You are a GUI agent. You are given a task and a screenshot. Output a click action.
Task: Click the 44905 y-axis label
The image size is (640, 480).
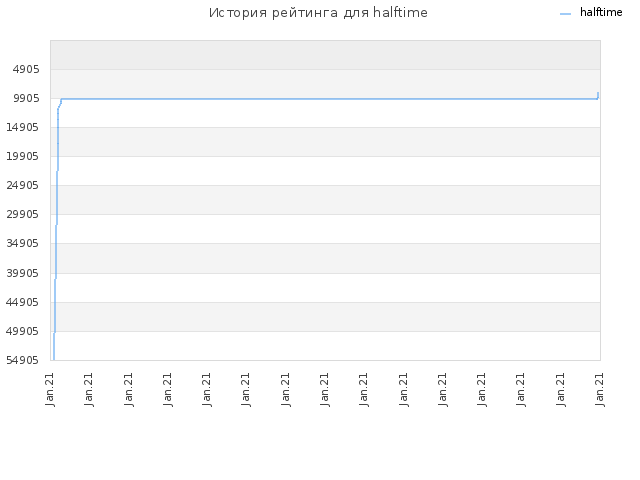pos(23,302)
